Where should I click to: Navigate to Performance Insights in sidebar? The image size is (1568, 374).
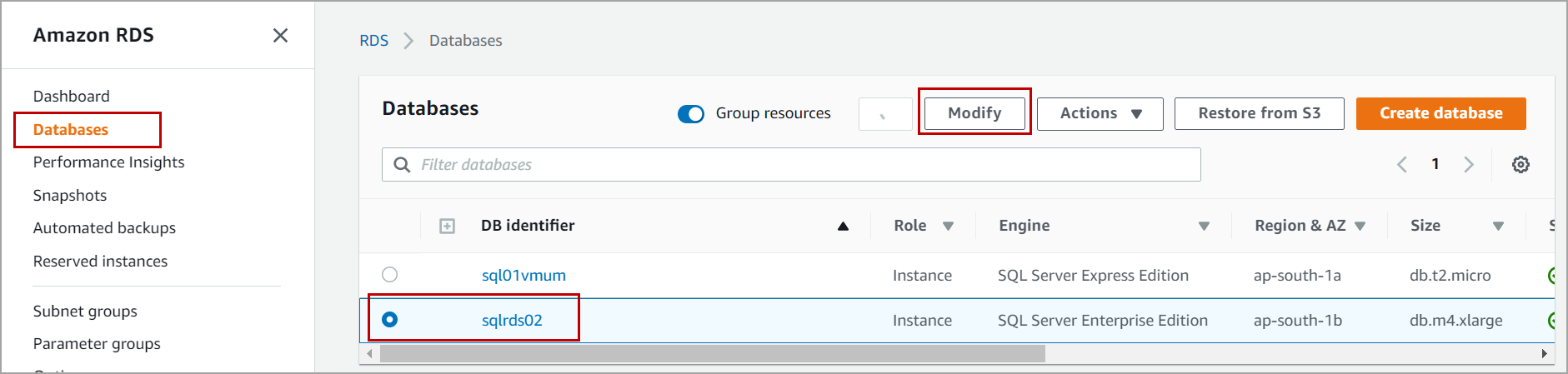coord(108,162)
